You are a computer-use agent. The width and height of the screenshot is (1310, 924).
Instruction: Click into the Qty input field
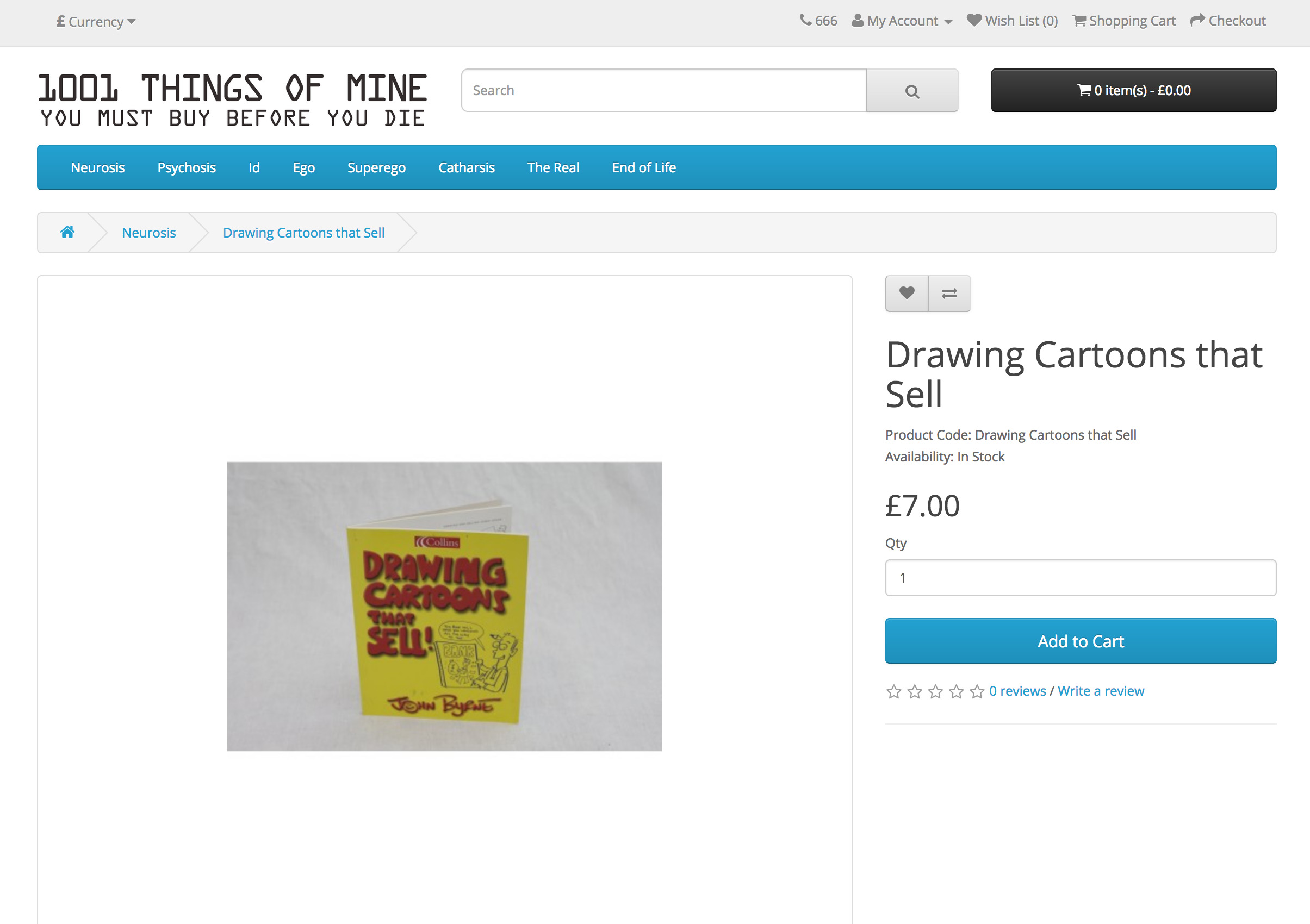click(1080, 578)
